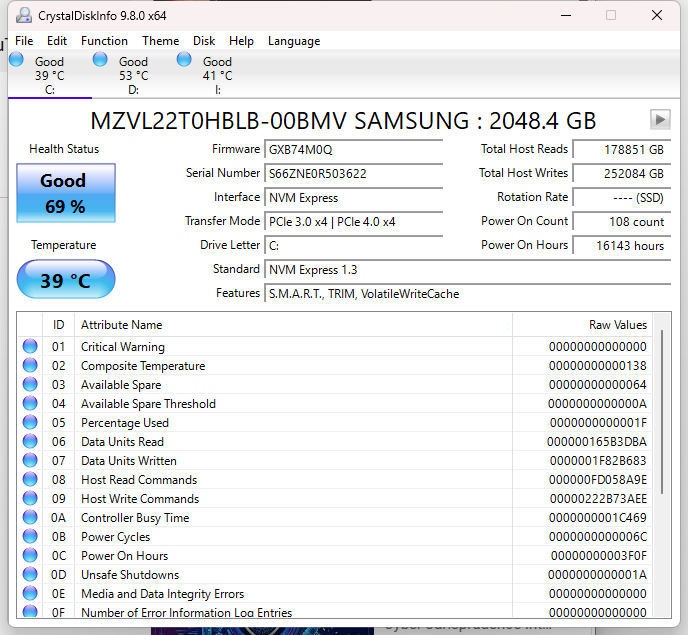Viewport: 688px width, 635px height.
Task: Click the status orb for Host Read Commands
Action: [x=30, y=479]
